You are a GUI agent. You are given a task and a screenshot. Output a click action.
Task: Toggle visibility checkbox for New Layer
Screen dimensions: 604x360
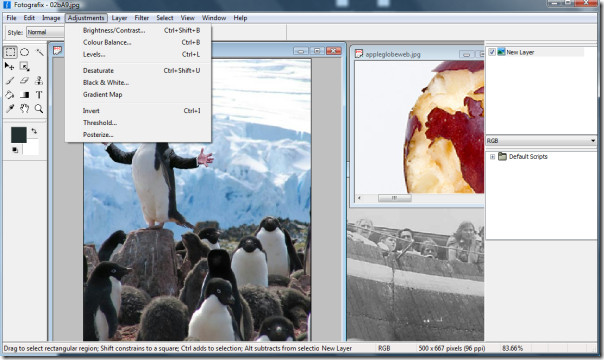click(492, 52)
